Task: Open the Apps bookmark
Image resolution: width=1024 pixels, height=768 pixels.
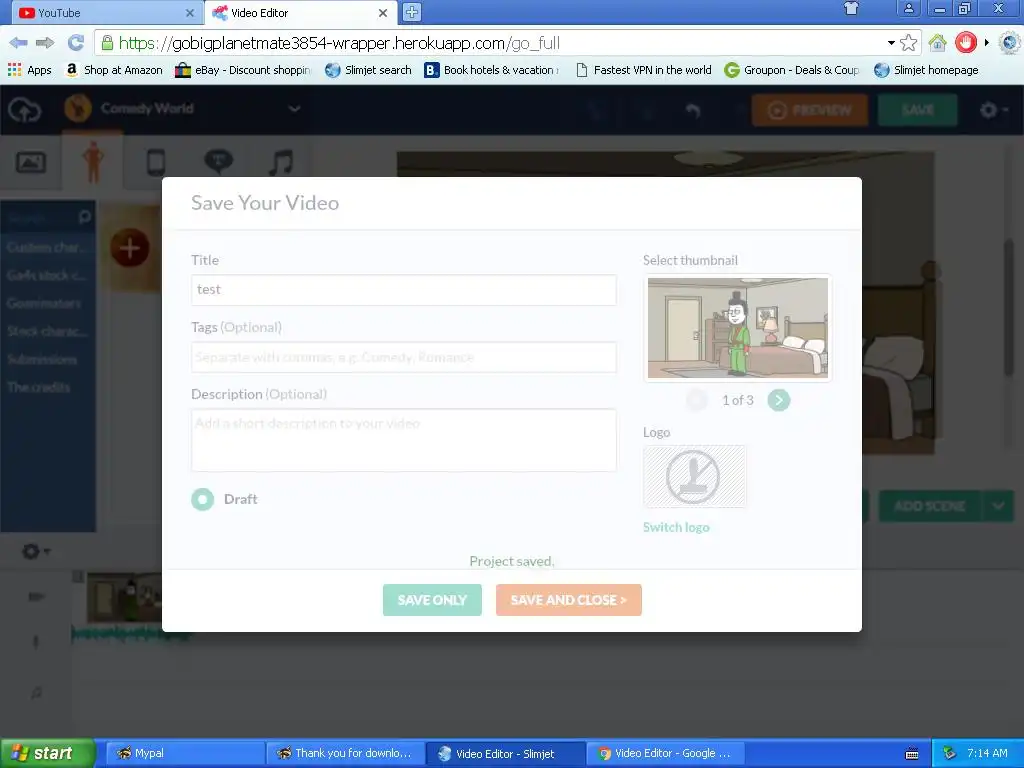Action: click(29, 70)
